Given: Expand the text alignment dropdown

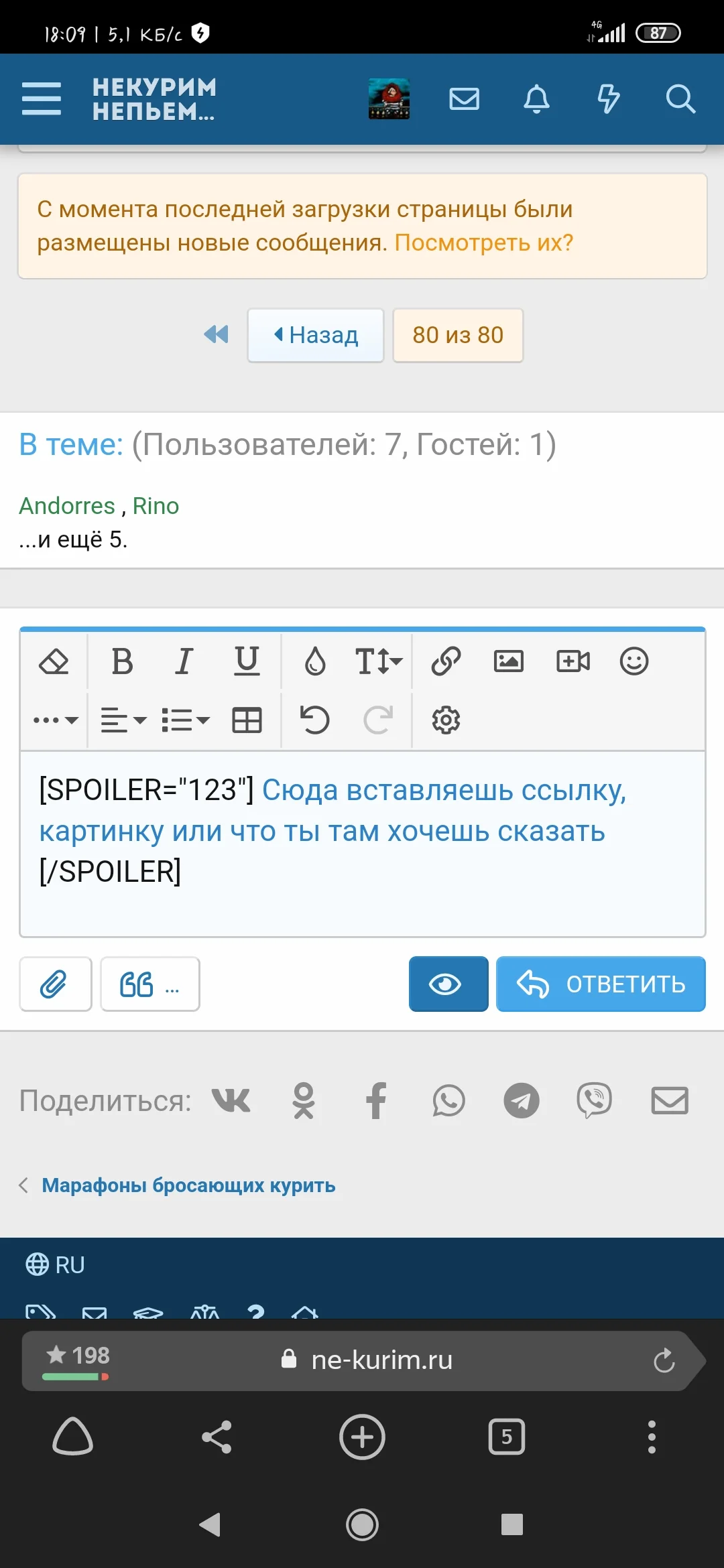Looking at the screenshot, I should (x=121, y=719).
